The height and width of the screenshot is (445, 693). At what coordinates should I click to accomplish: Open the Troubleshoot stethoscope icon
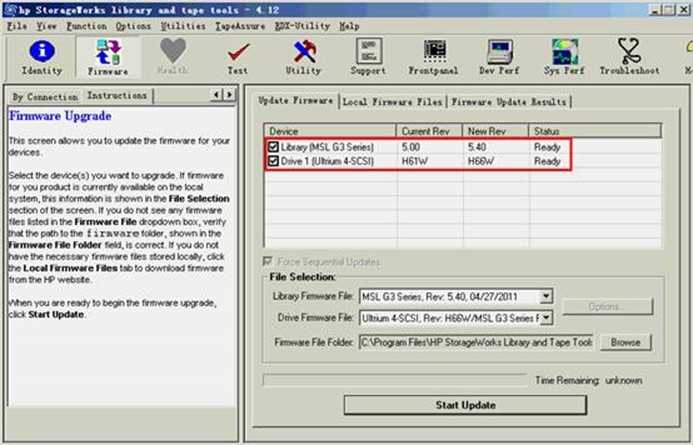629,57
